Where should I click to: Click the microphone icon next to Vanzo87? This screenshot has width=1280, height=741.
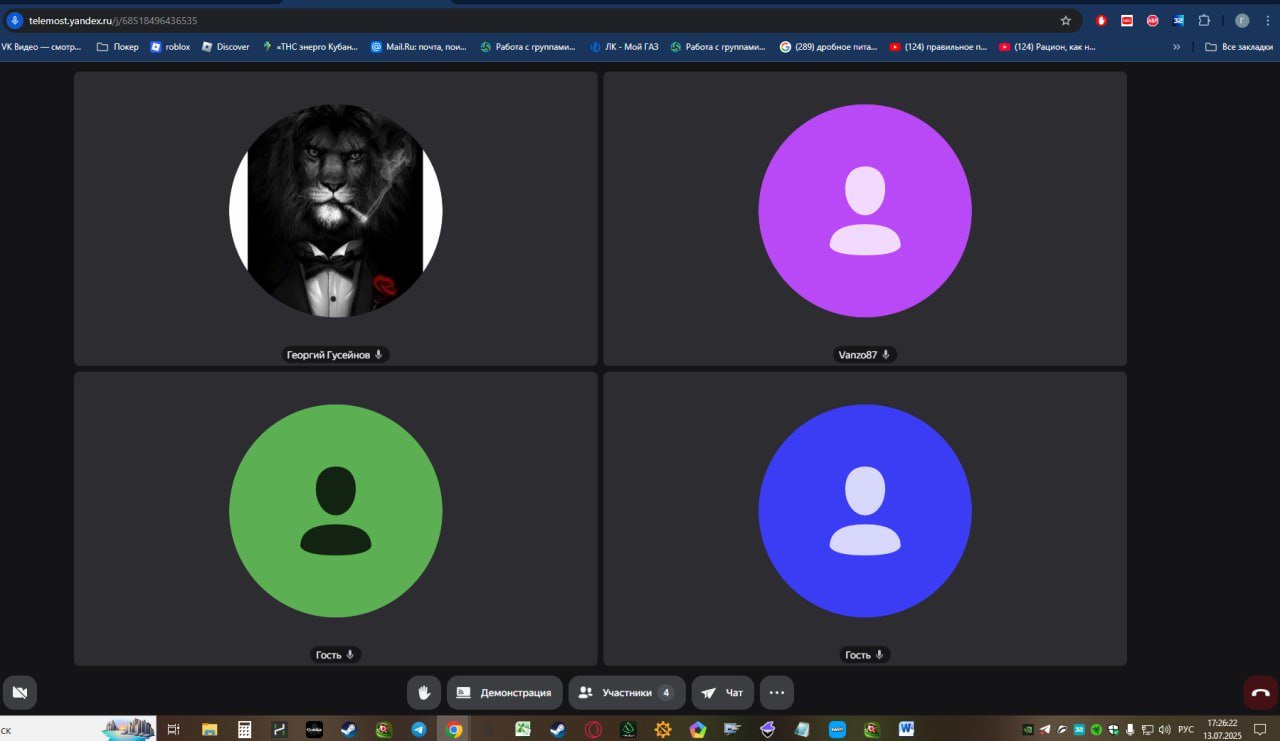click(886, 354)
